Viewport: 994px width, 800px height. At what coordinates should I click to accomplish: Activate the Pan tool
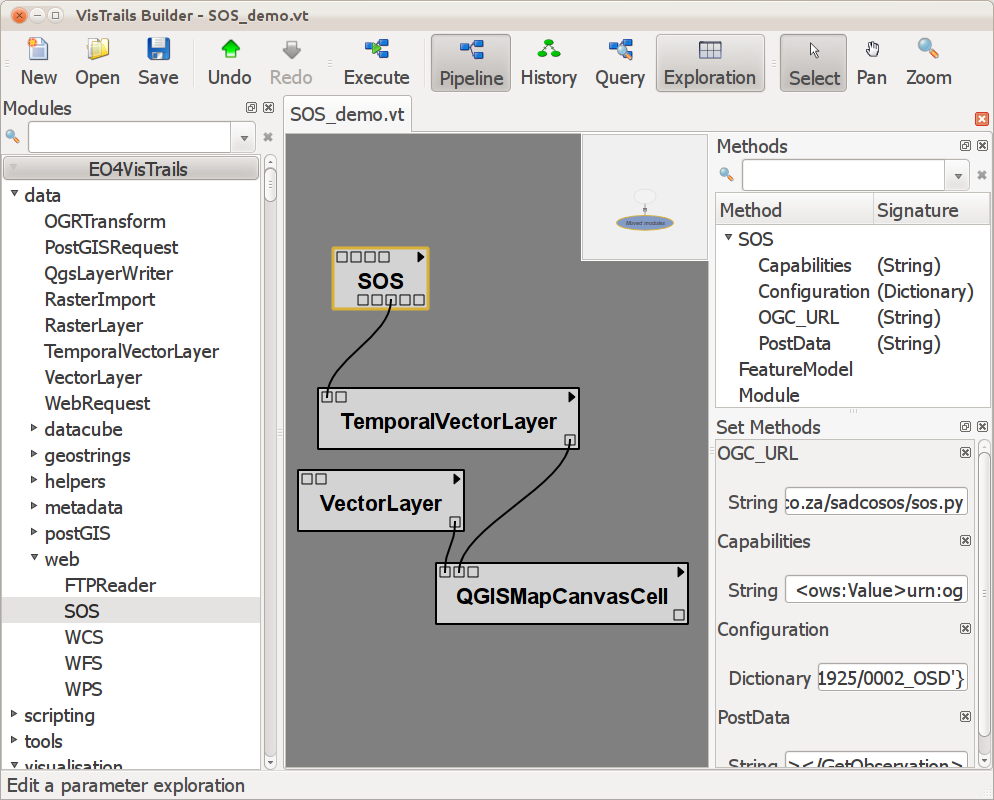coord(871,62)
